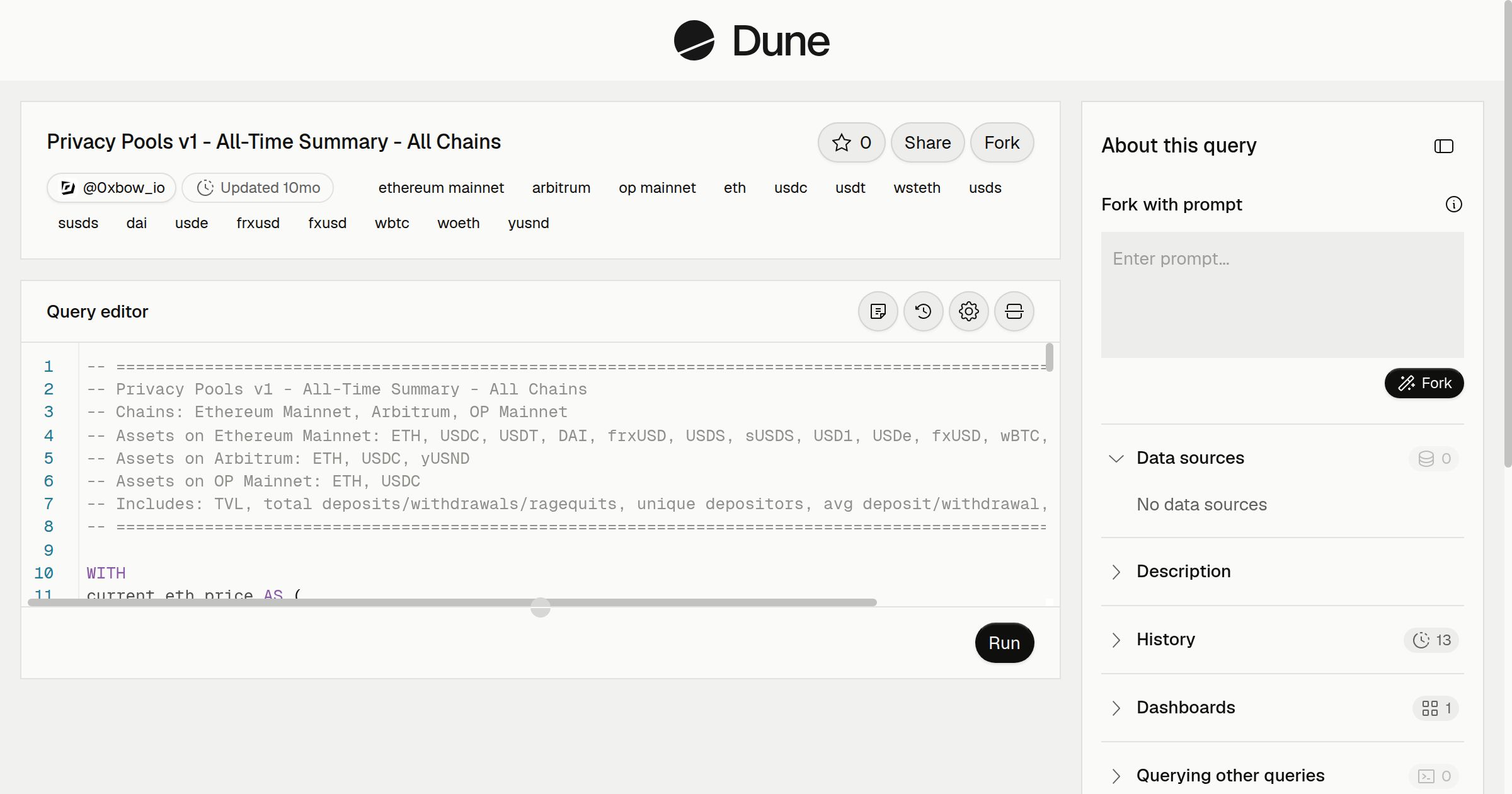This screenshot has height=794, width=1512.
Task: Select the ethereum mainnet tag
Action: pyautogui.click(x=441, y=188)
